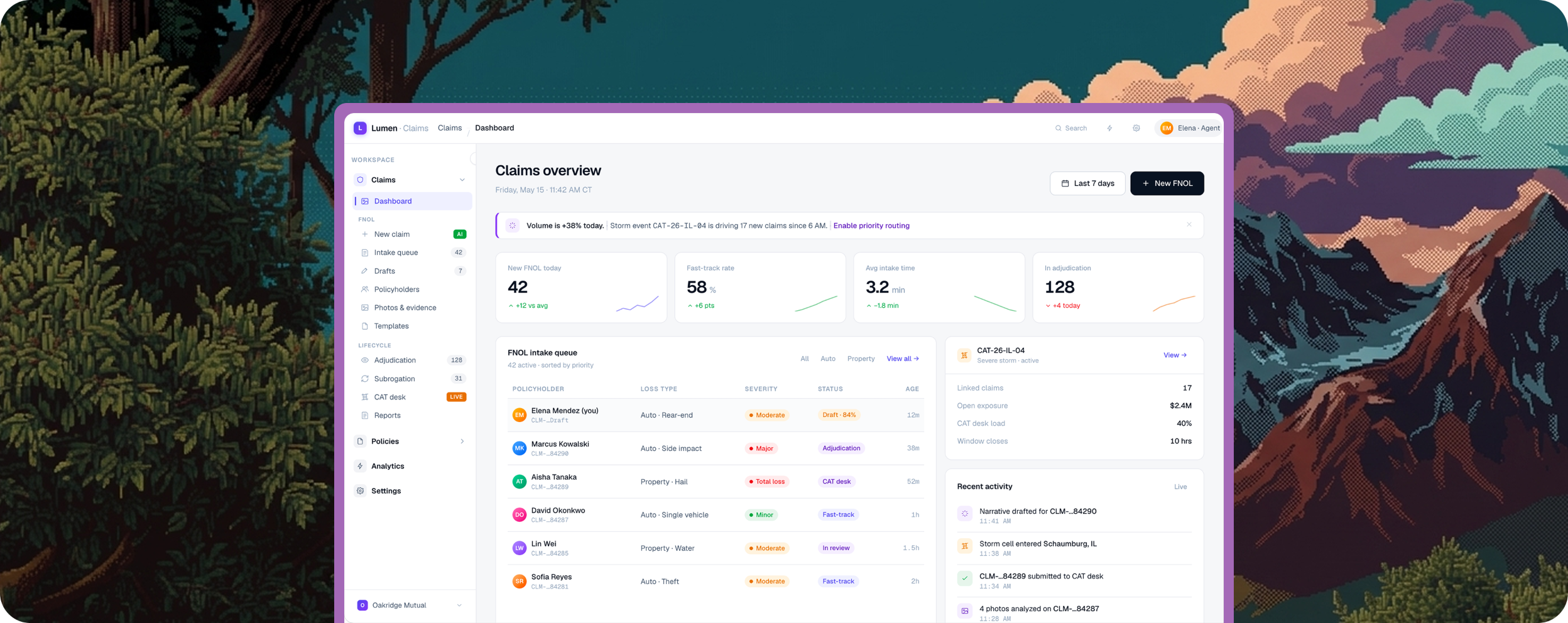The image size is (1568, 623).
Task: Click the Drafts pencil icon
Action: pos(365,271)
